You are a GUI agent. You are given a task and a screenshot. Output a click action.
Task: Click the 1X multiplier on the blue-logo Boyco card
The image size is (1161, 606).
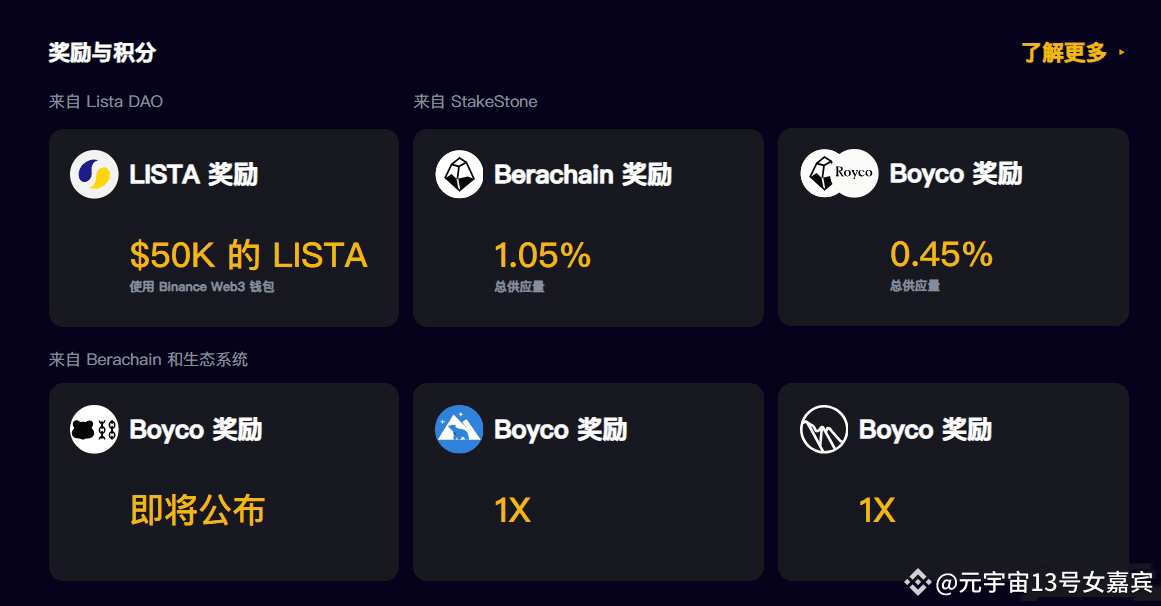tap(512, 510)
